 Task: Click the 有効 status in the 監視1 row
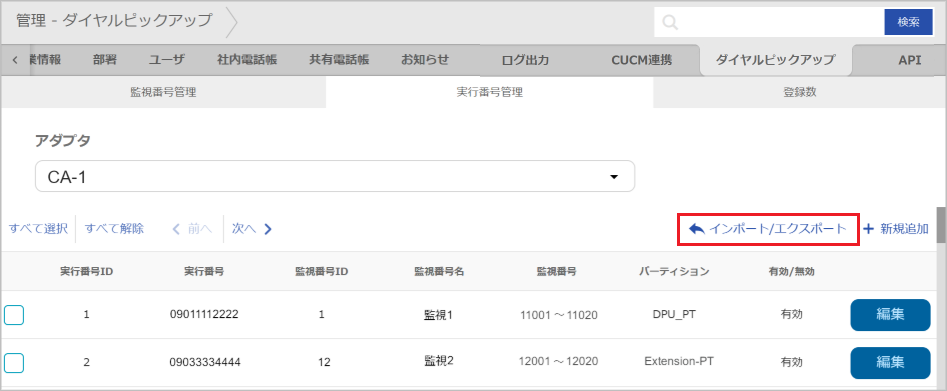[792, 315]
